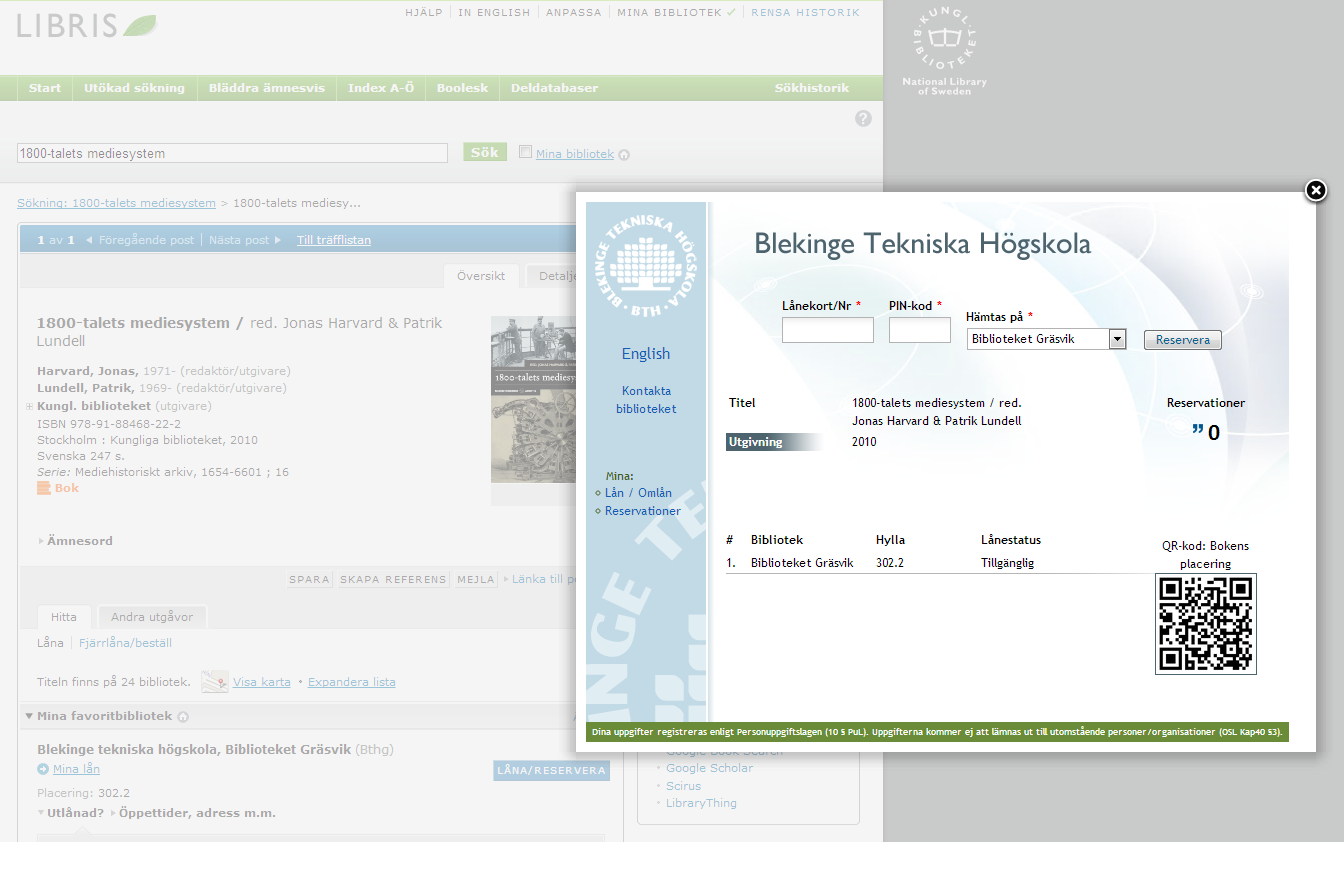Open MINA BIBLIOTEK in header
The image size is (1344, 869).
pyautogui.click(x=669, y=13)
